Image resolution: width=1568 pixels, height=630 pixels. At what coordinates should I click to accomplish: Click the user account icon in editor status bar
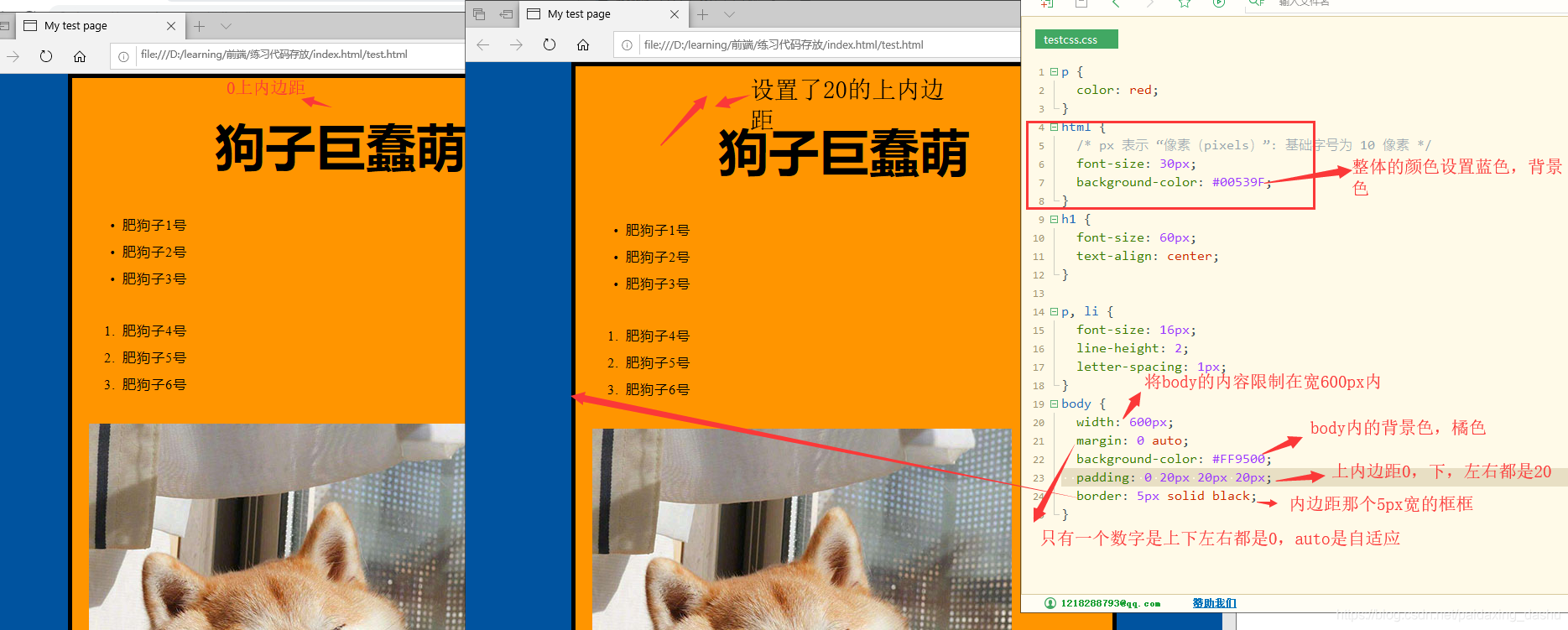(x=1050, y=603)
